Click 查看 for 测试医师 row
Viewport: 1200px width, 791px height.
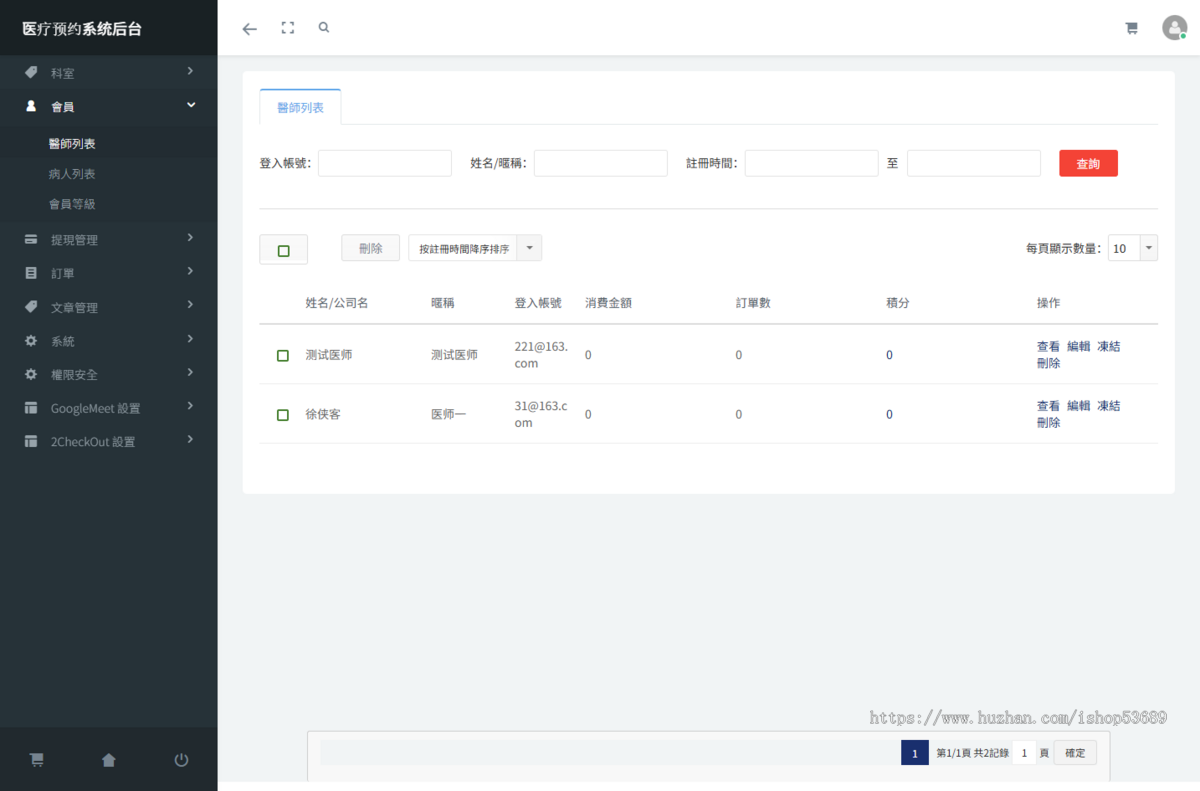[1048, 347]
